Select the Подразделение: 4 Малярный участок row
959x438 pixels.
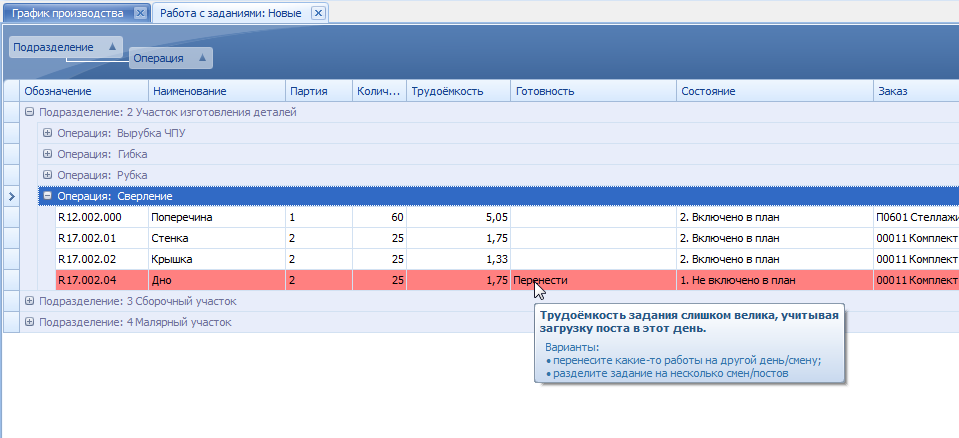tap(489, 322)
